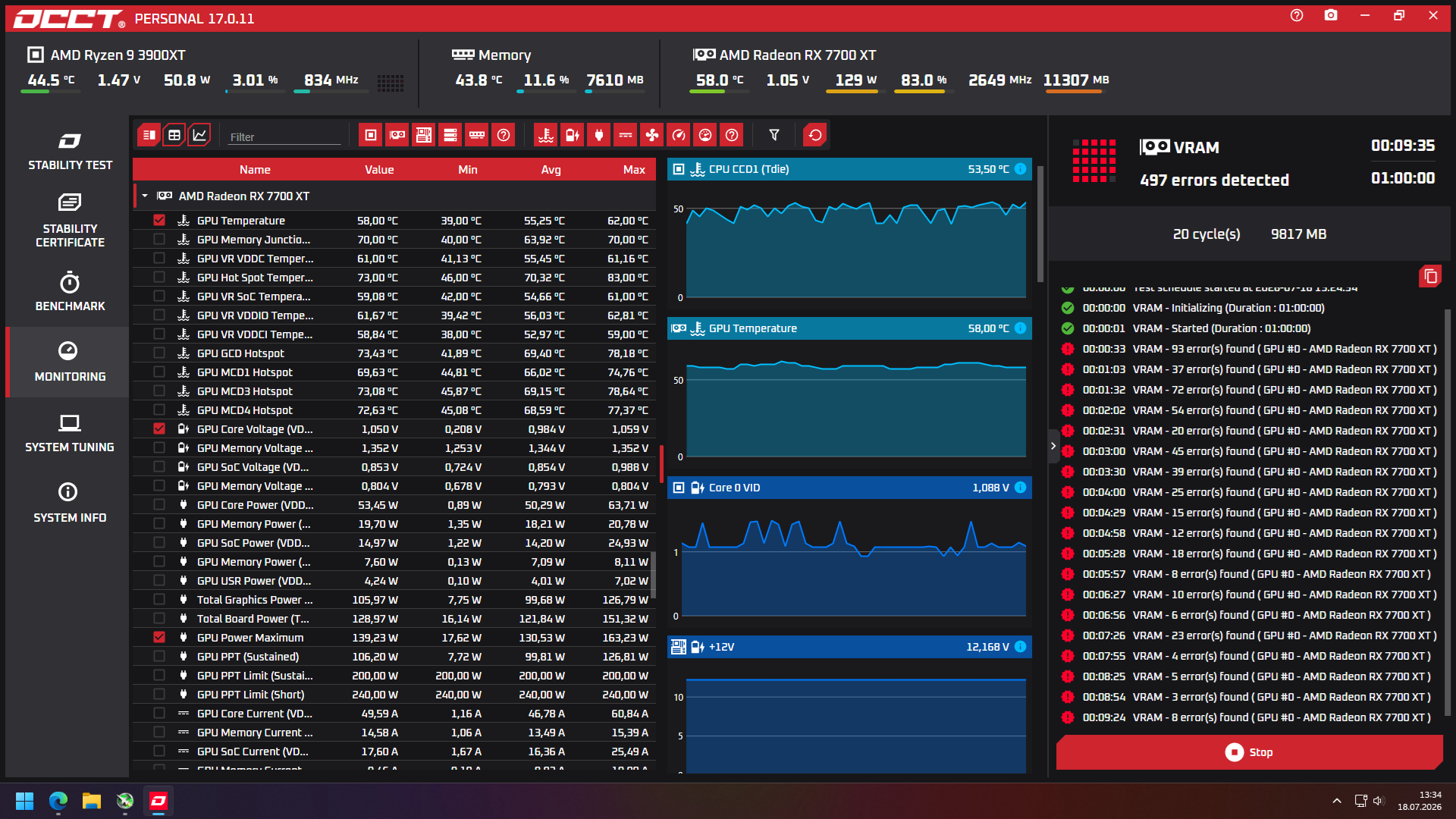This screenshot has width=1456, height=819.
Task: Sort the sensor table by Max
Action: tap(634, 170)
